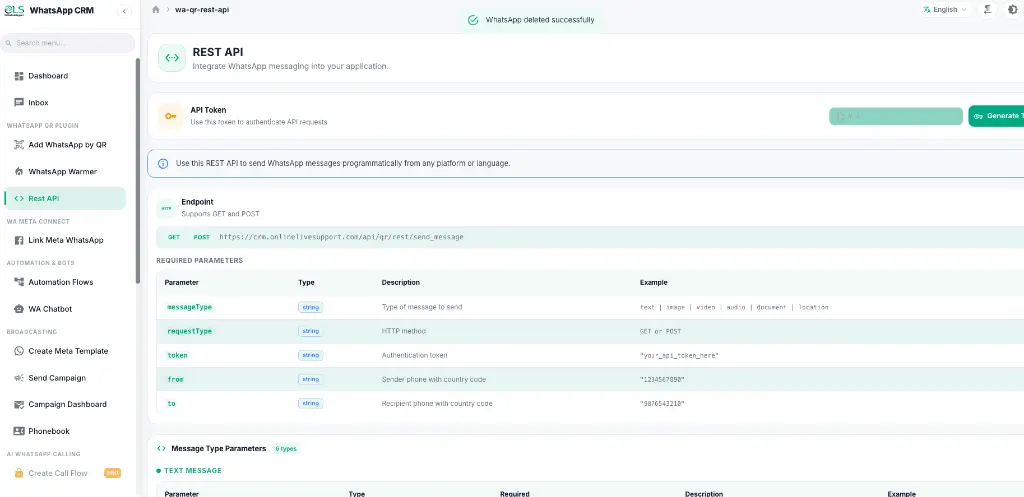Open the English language dropdown
The height and width of the screenshot is (497, 1024).
click(945, 10)
